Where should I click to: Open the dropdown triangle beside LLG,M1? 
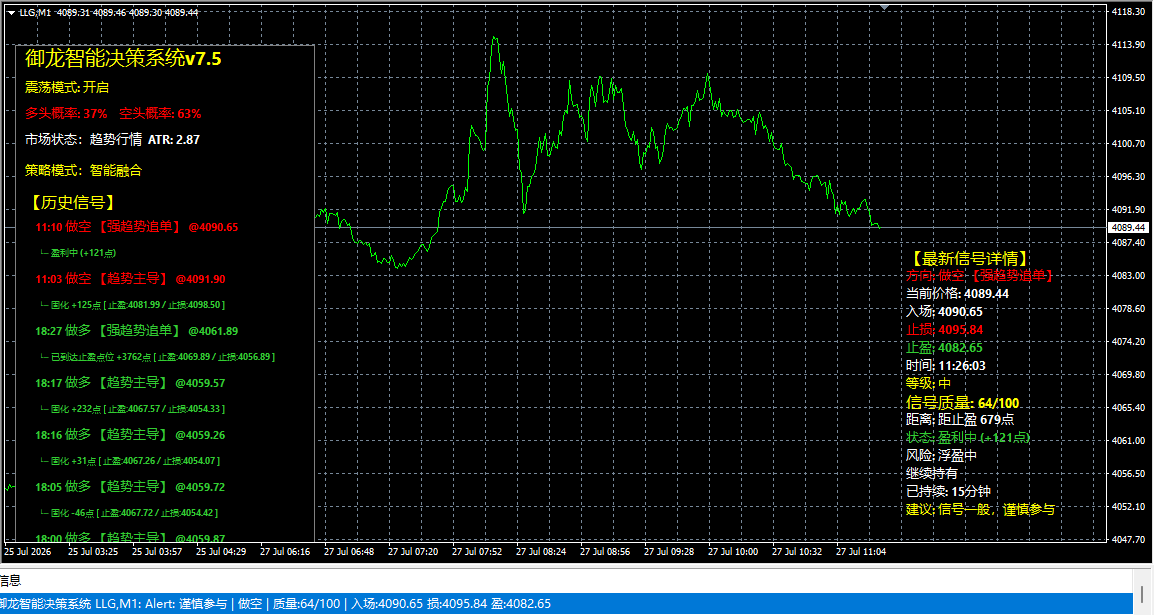[11, 13]
